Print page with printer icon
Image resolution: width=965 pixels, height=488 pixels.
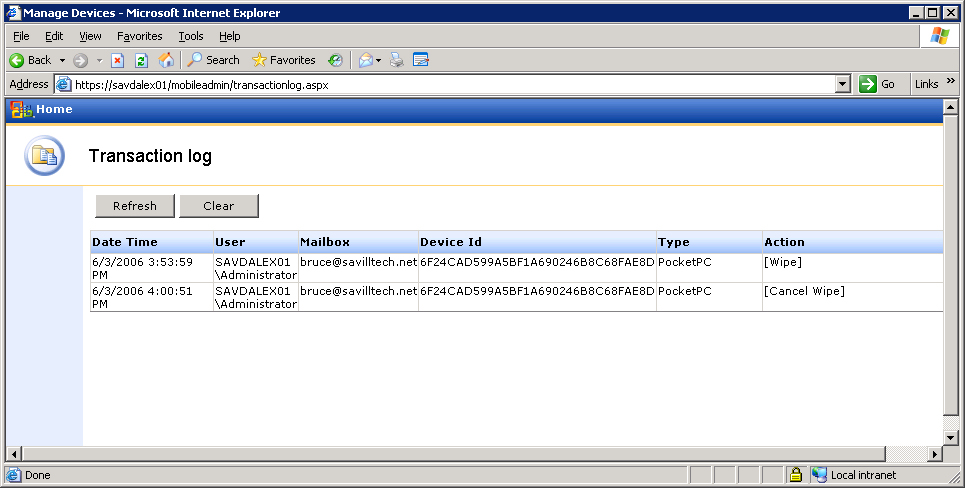tap(397, 60)
